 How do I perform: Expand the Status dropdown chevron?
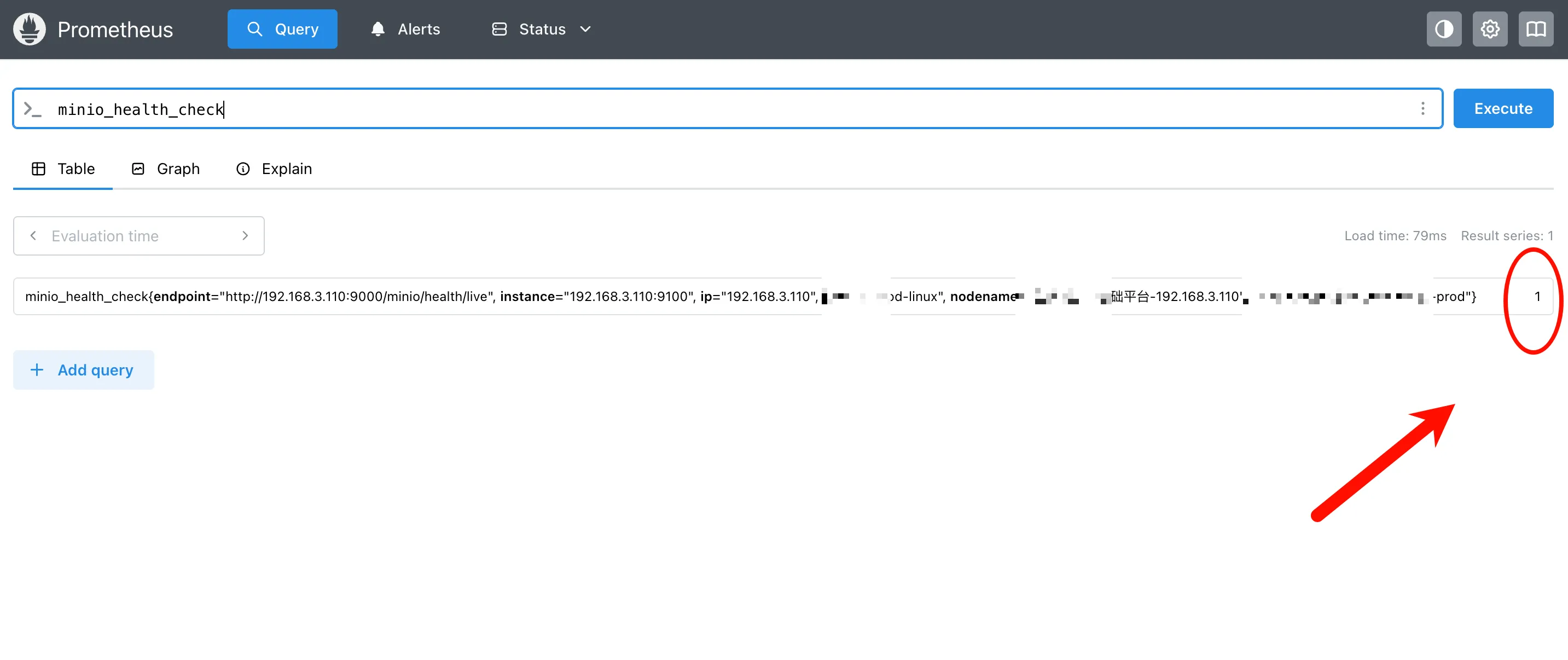point(585,28)
